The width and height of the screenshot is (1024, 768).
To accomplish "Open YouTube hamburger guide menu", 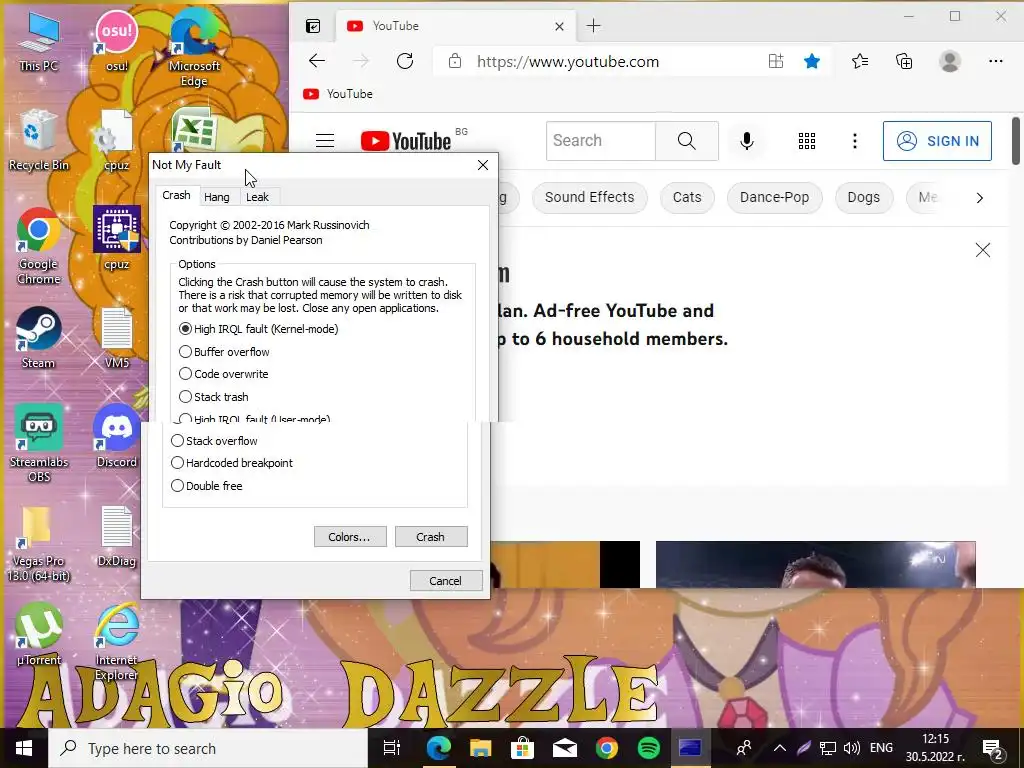I will click(x=325, y=140).
